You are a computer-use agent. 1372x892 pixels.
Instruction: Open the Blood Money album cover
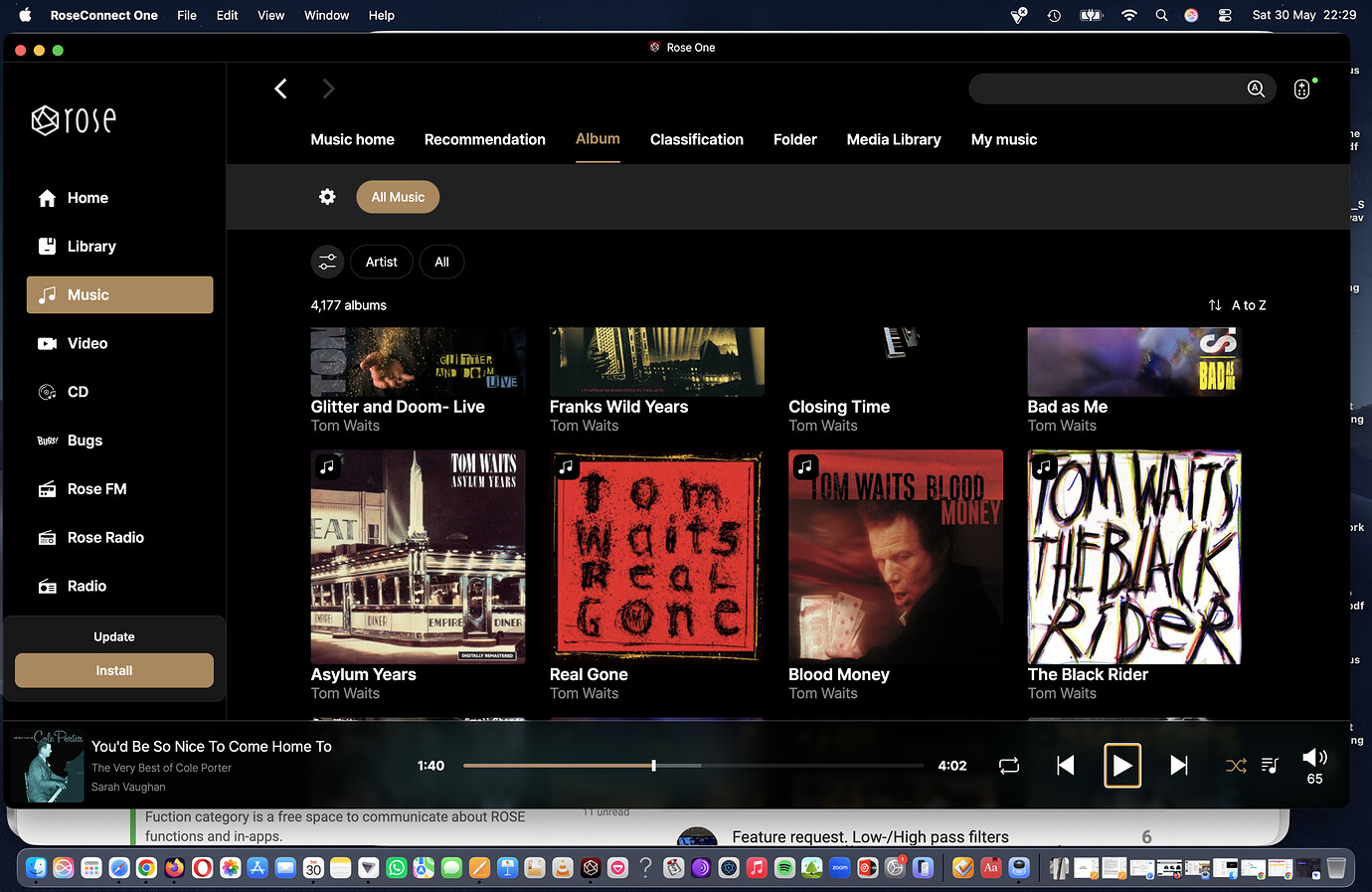896,557
